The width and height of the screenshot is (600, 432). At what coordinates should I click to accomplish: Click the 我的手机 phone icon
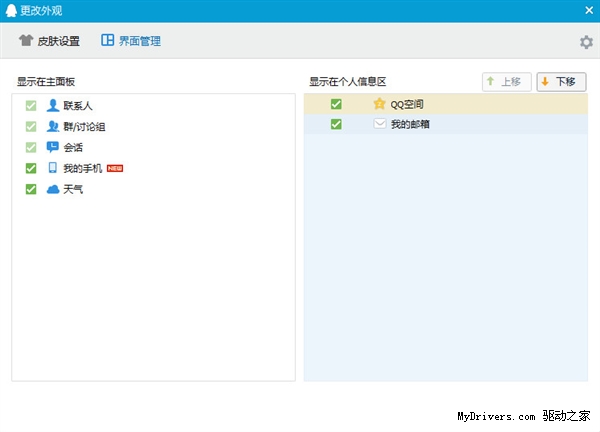[53, 168]
